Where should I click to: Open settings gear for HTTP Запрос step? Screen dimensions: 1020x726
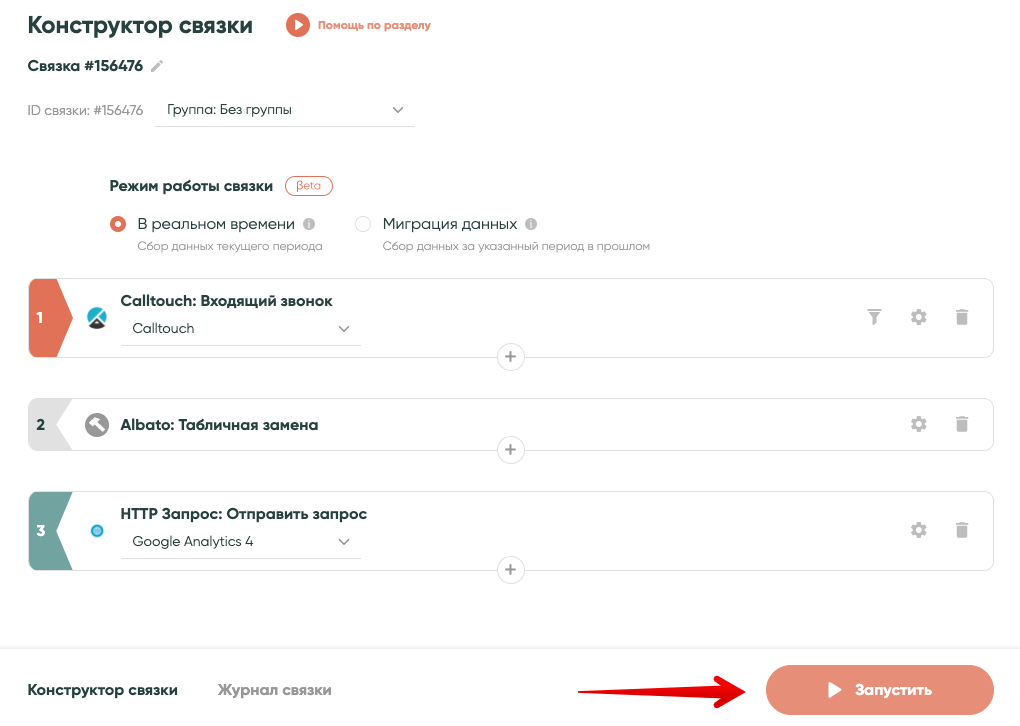[x=918, y=530]
